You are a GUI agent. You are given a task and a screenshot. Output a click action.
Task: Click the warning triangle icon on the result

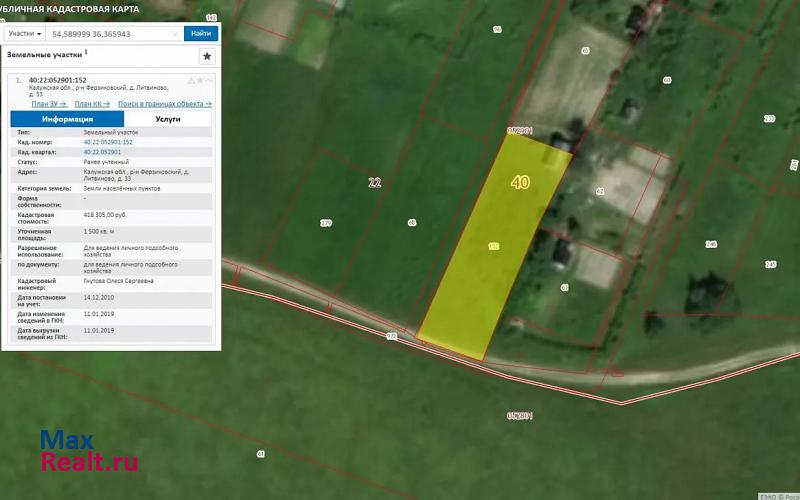(x=191, y=80)
